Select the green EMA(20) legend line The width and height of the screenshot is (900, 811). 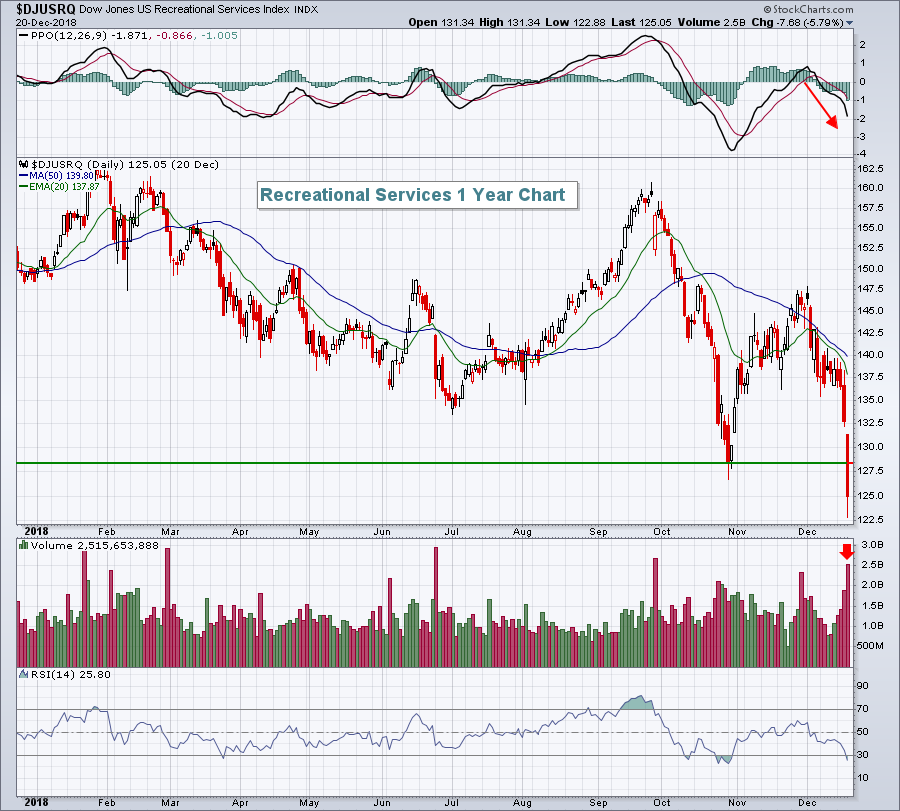[x=24, y=187]
